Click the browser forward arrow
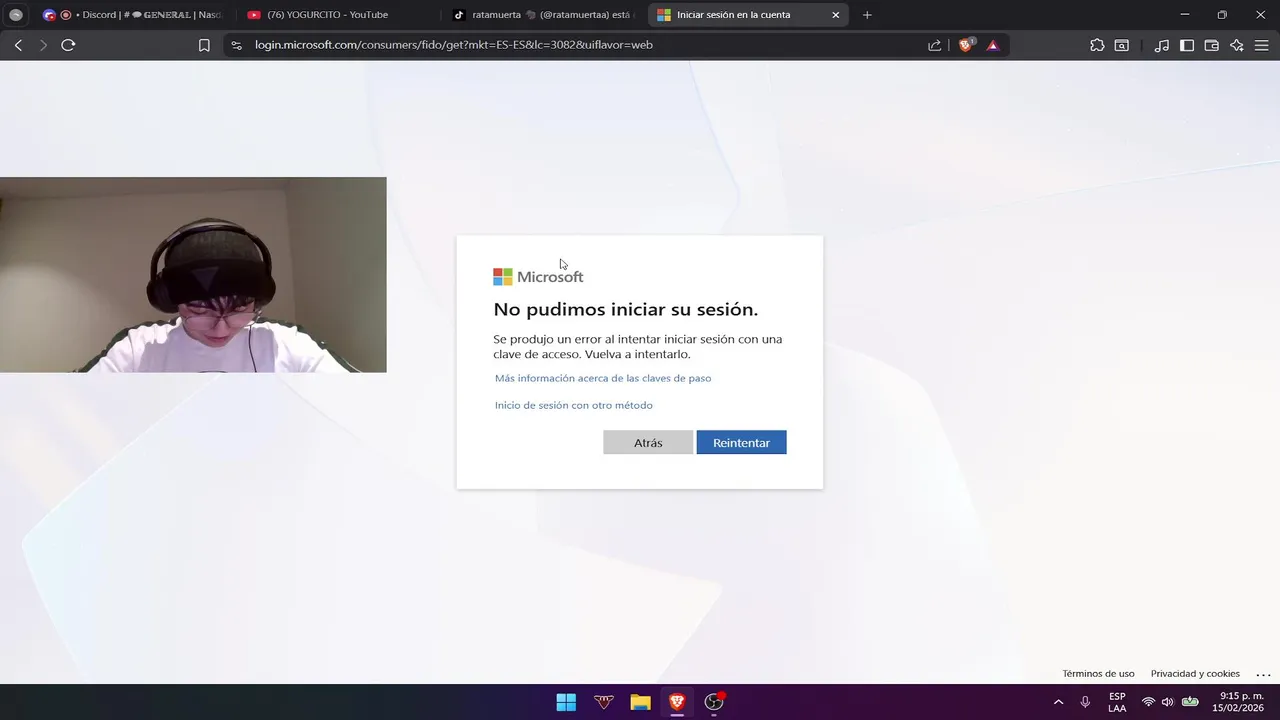The image size is (1280, 720). 43,45
